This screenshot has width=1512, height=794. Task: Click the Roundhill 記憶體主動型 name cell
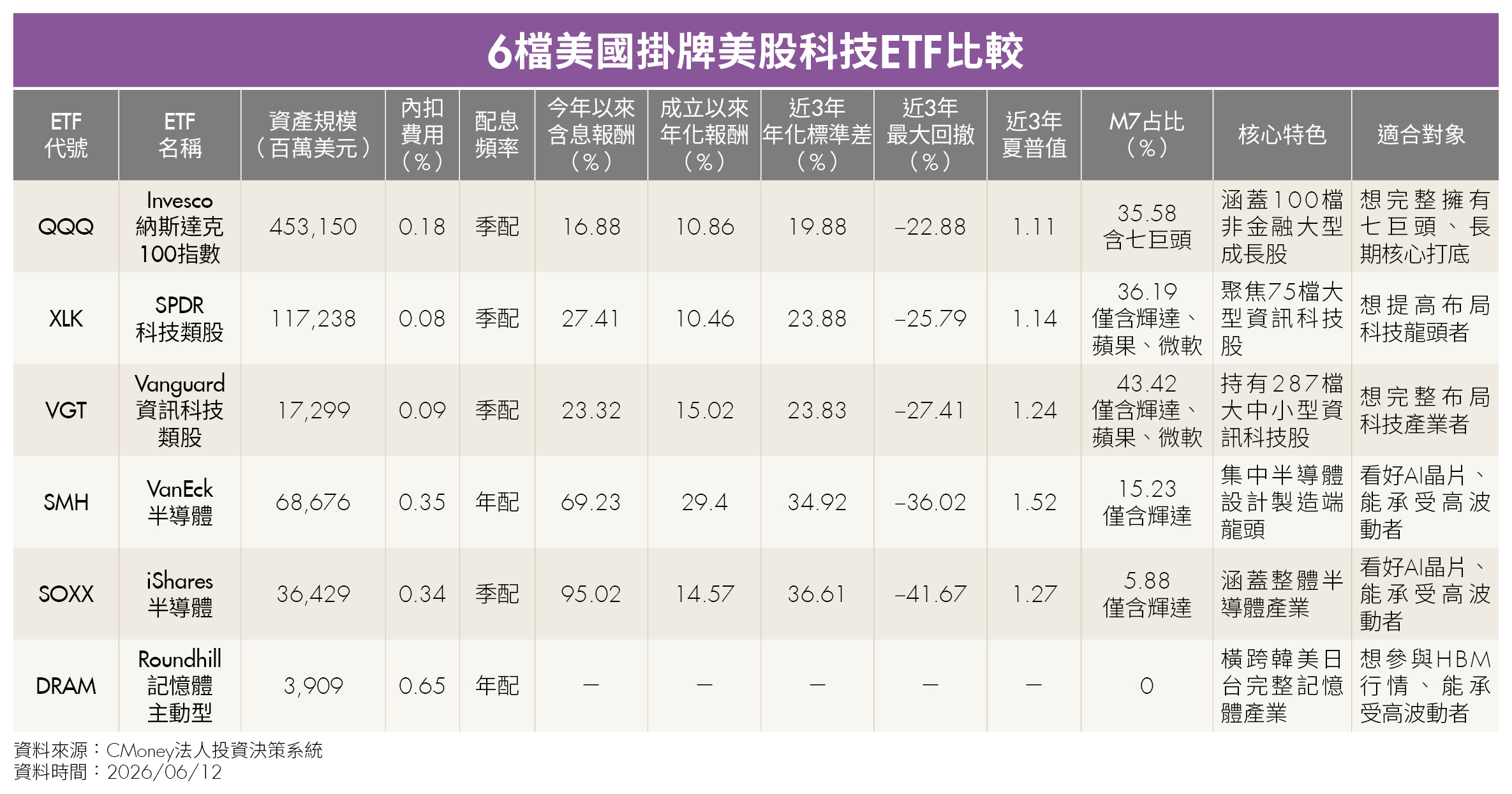[x=179, y=686]
